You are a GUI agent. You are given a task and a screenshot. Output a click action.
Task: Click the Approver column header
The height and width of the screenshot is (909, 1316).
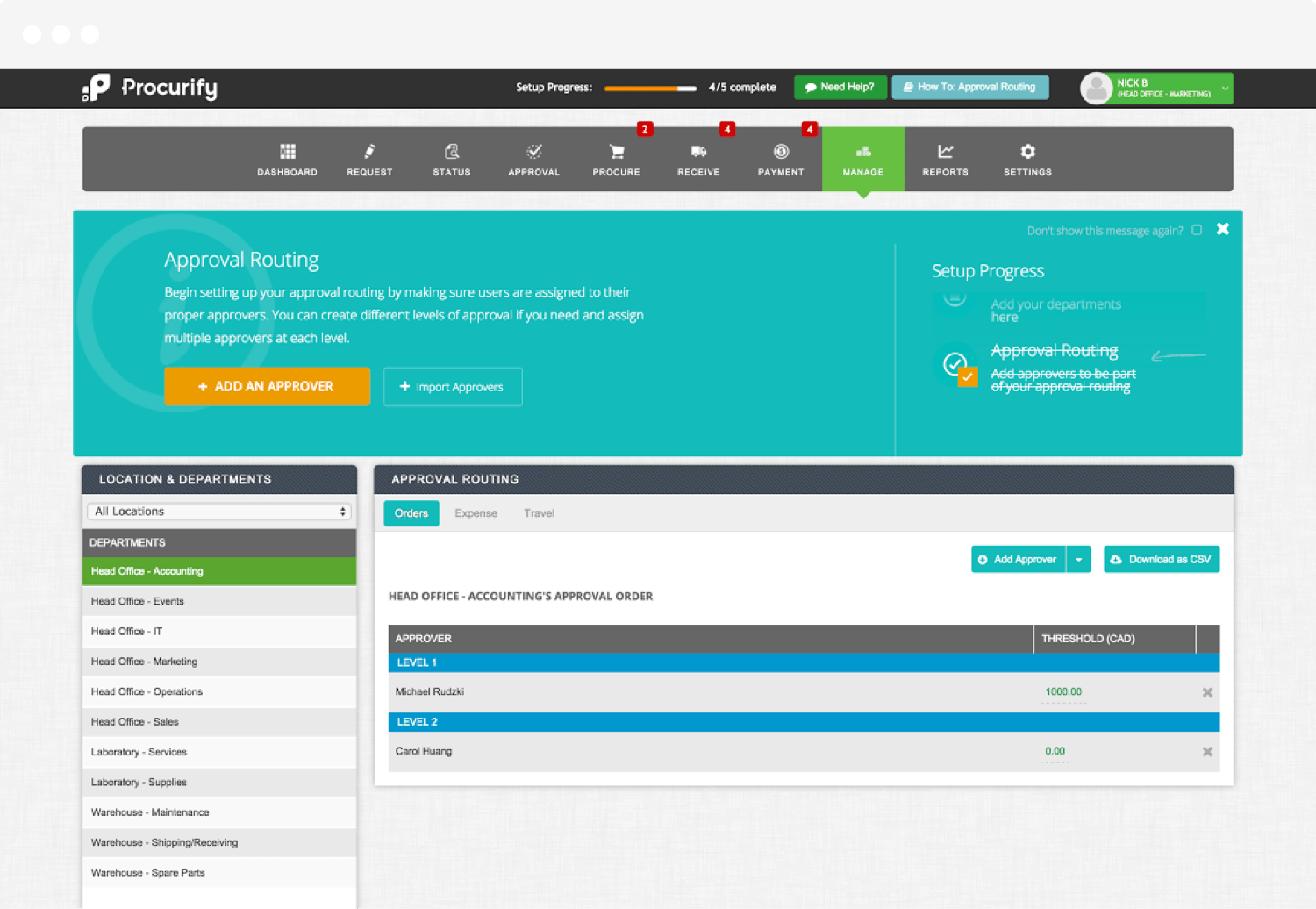tap(711, 639)
